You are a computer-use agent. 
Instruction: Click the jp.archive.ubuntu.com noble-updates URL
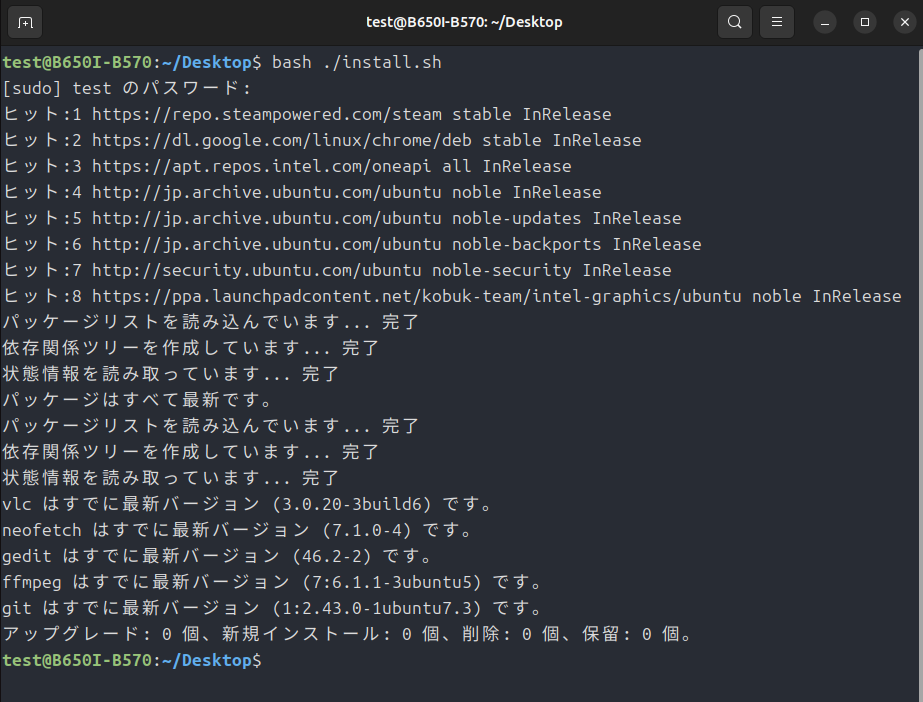267,218
